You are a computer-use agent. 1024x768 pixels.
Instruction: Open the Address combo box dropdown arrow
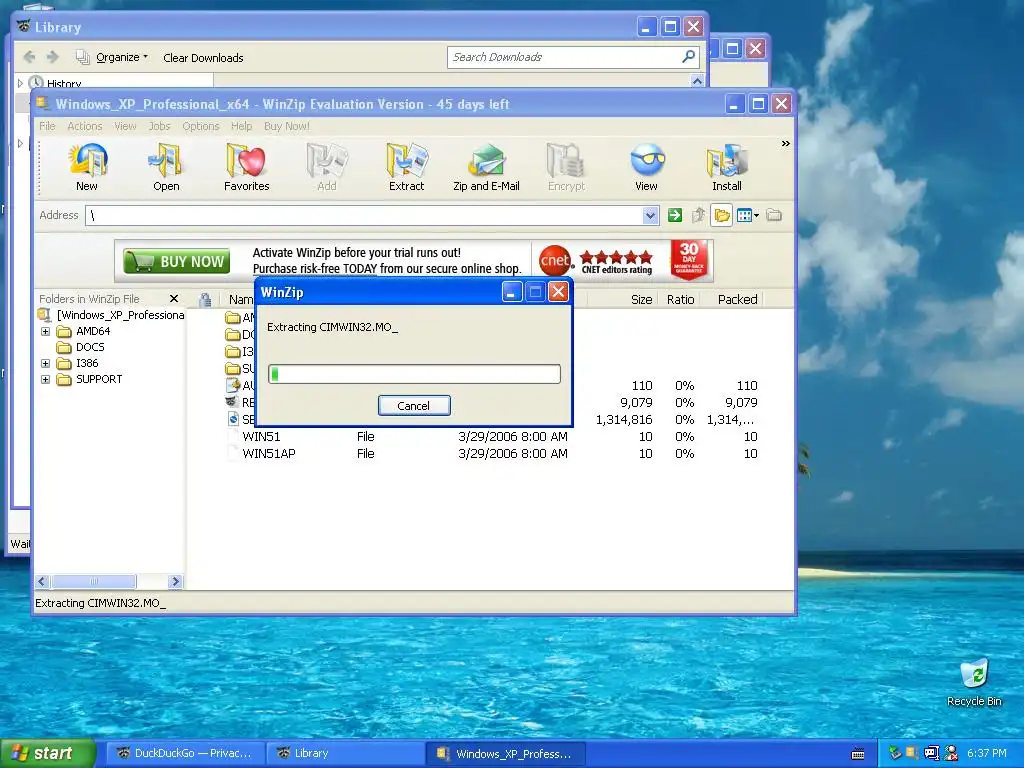(x=650, y=216)
